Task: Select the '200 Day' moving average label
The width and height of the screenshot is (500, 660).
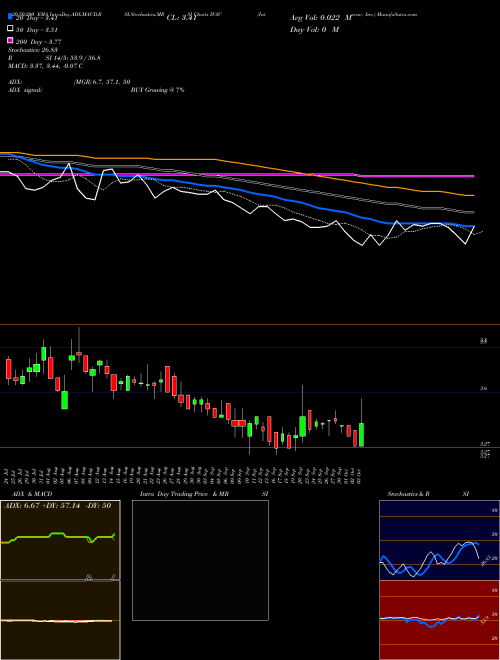Action: pos(39,42)
